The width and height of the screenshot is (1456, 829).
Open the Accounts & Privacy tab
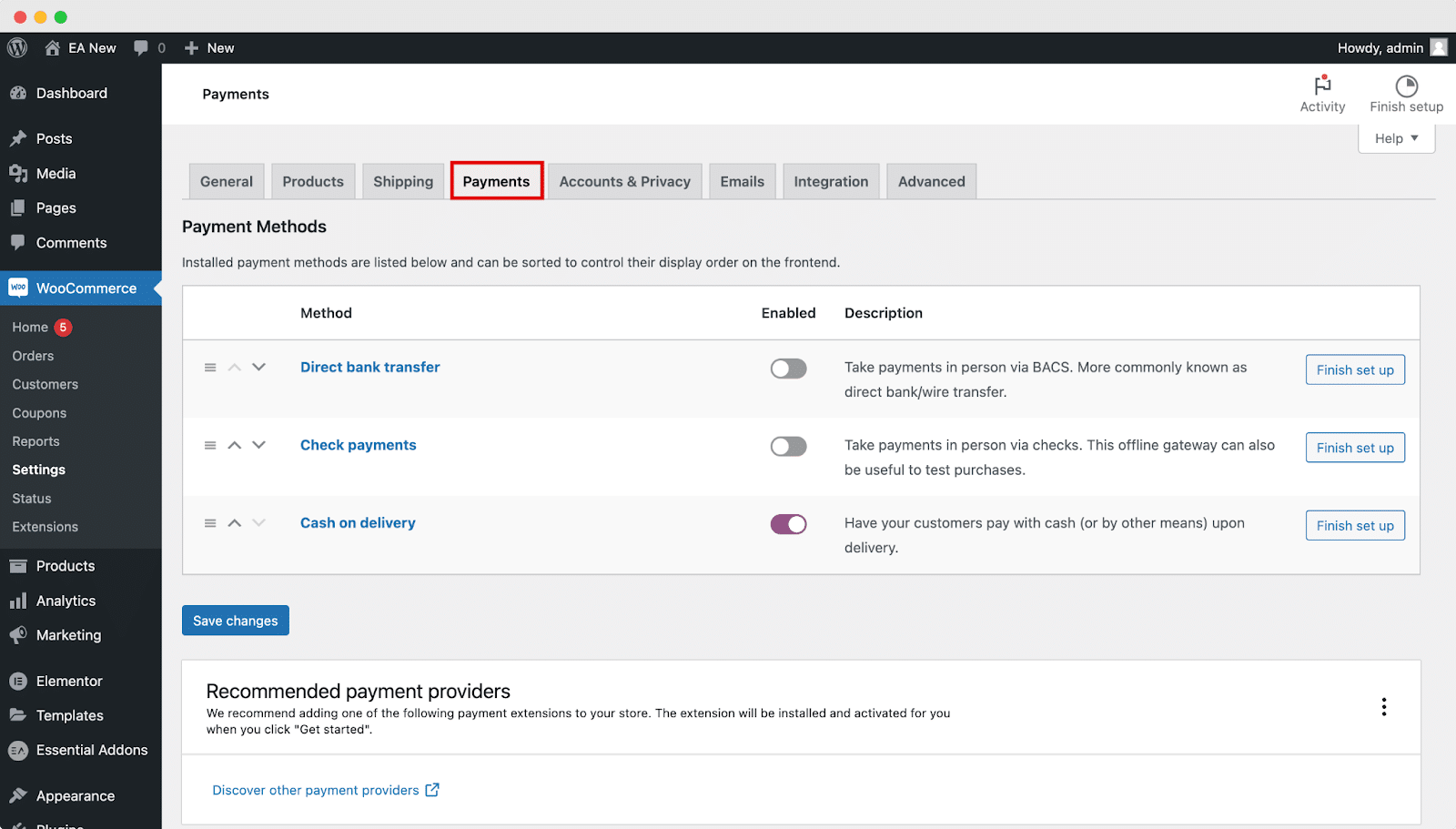click(x=625, y=181)
